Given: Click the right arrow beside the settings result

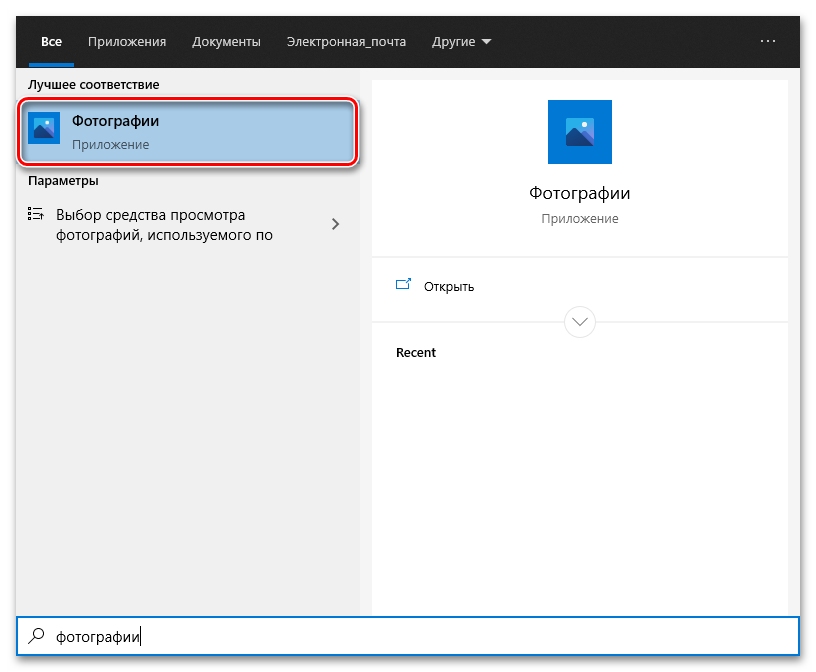Looking at the screenshot, I should (336, 224).
